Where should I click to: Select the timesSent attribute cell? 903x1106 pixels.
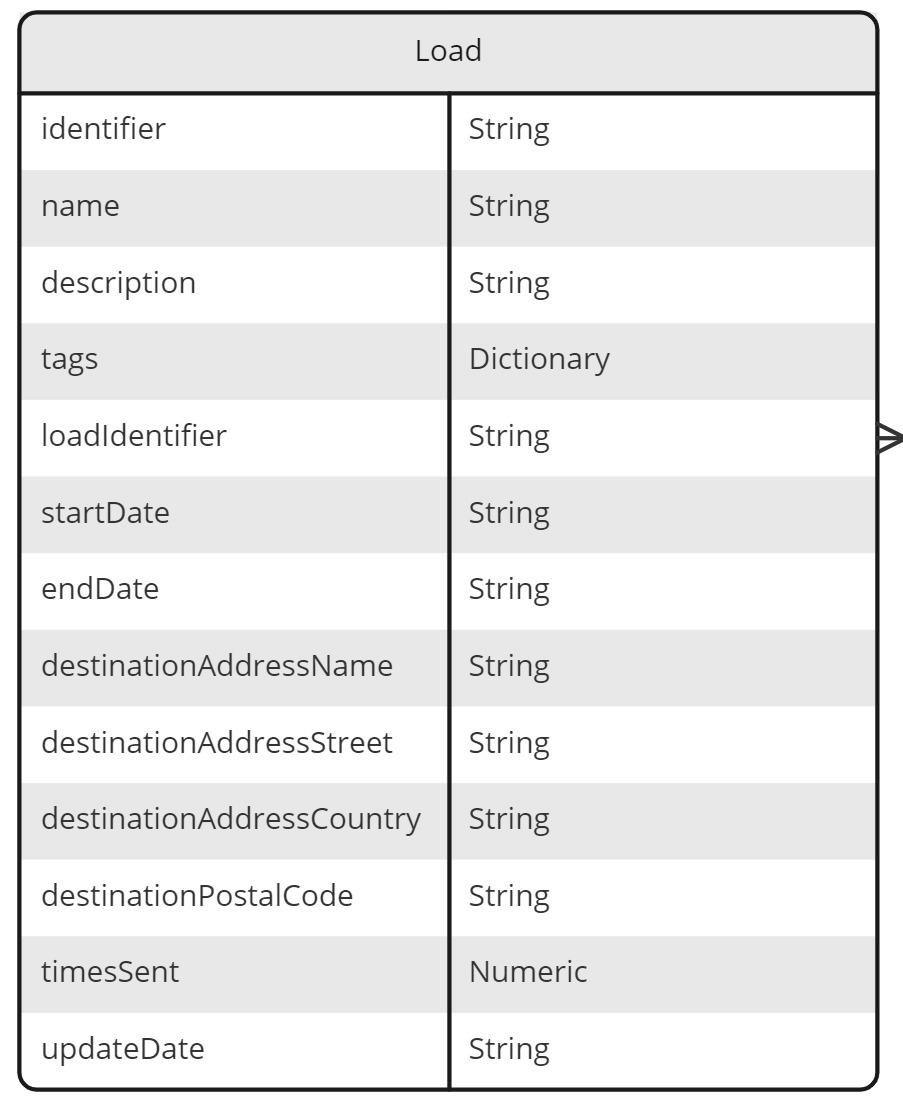pyautogui.click(x=234, y=974)
